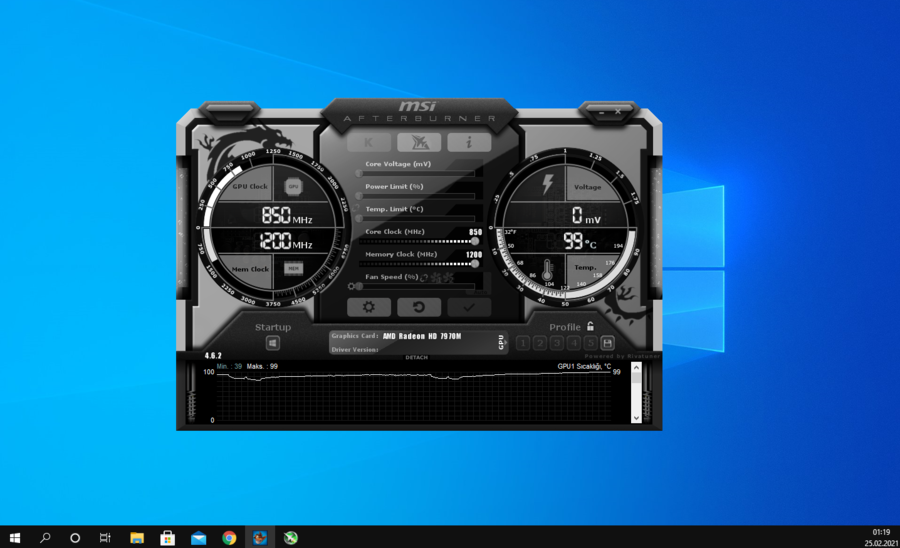900x548 pixels.
Task: Save the profile with the floppy disk icon
Action: [607, 343]
